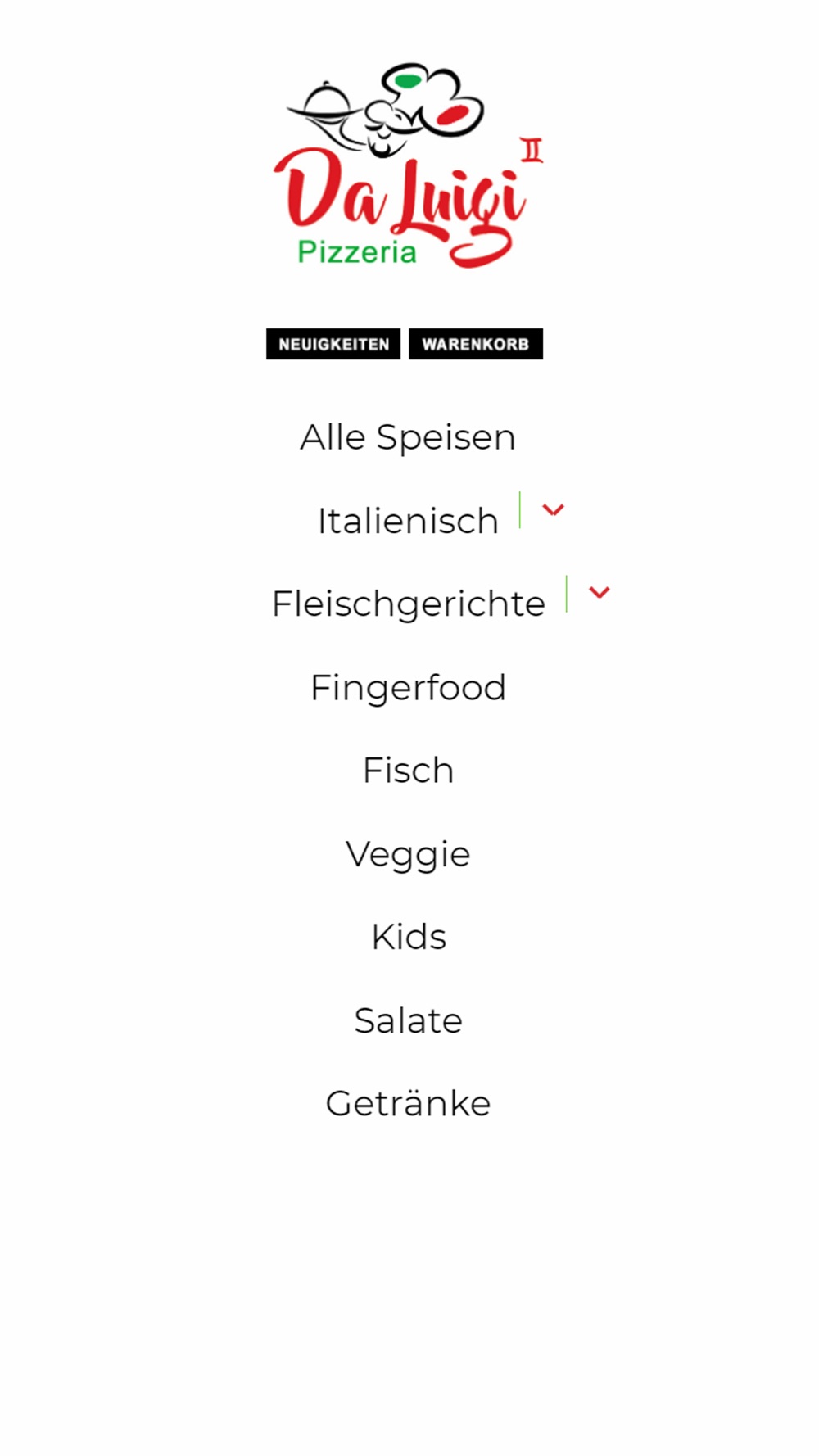Choose Fingerfood from the menu
Viewport: 819px width, 1456px height.
click(408, 688)
